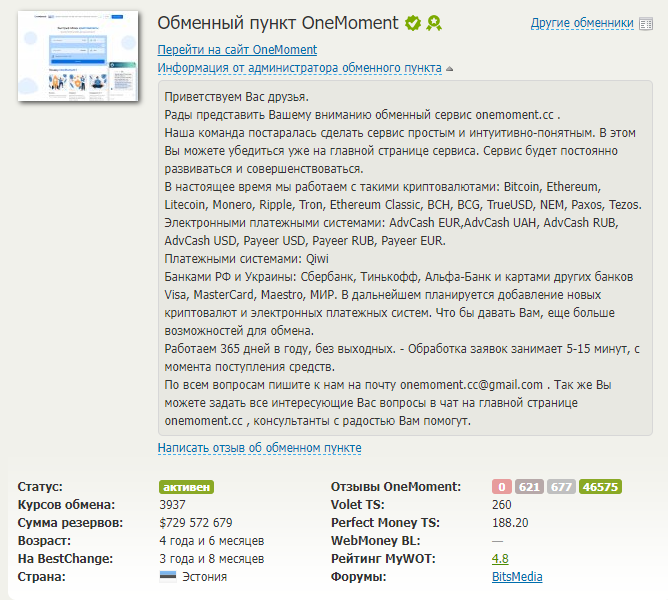Click the Рейтинг MyWOT: label
This screenshot has width=668, height=600.
[383, 559]
